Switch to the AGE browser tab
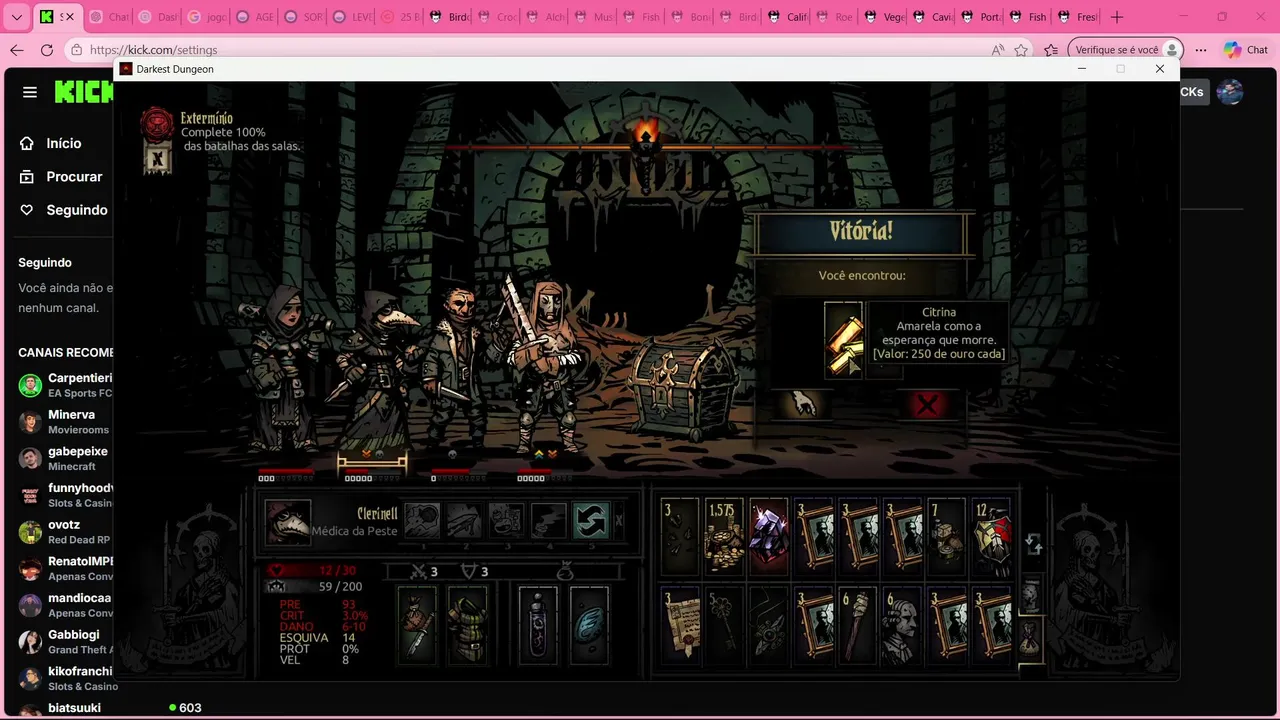Viewport: 1280px width, 720px height. [x=254, y=17]
